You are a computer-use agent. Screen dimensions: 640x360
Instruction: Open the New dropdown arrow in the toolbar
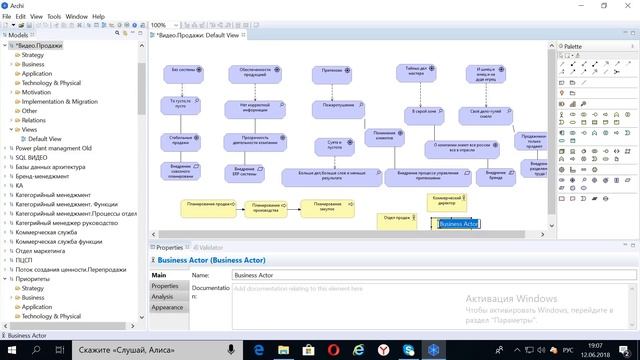click(13, 25)
